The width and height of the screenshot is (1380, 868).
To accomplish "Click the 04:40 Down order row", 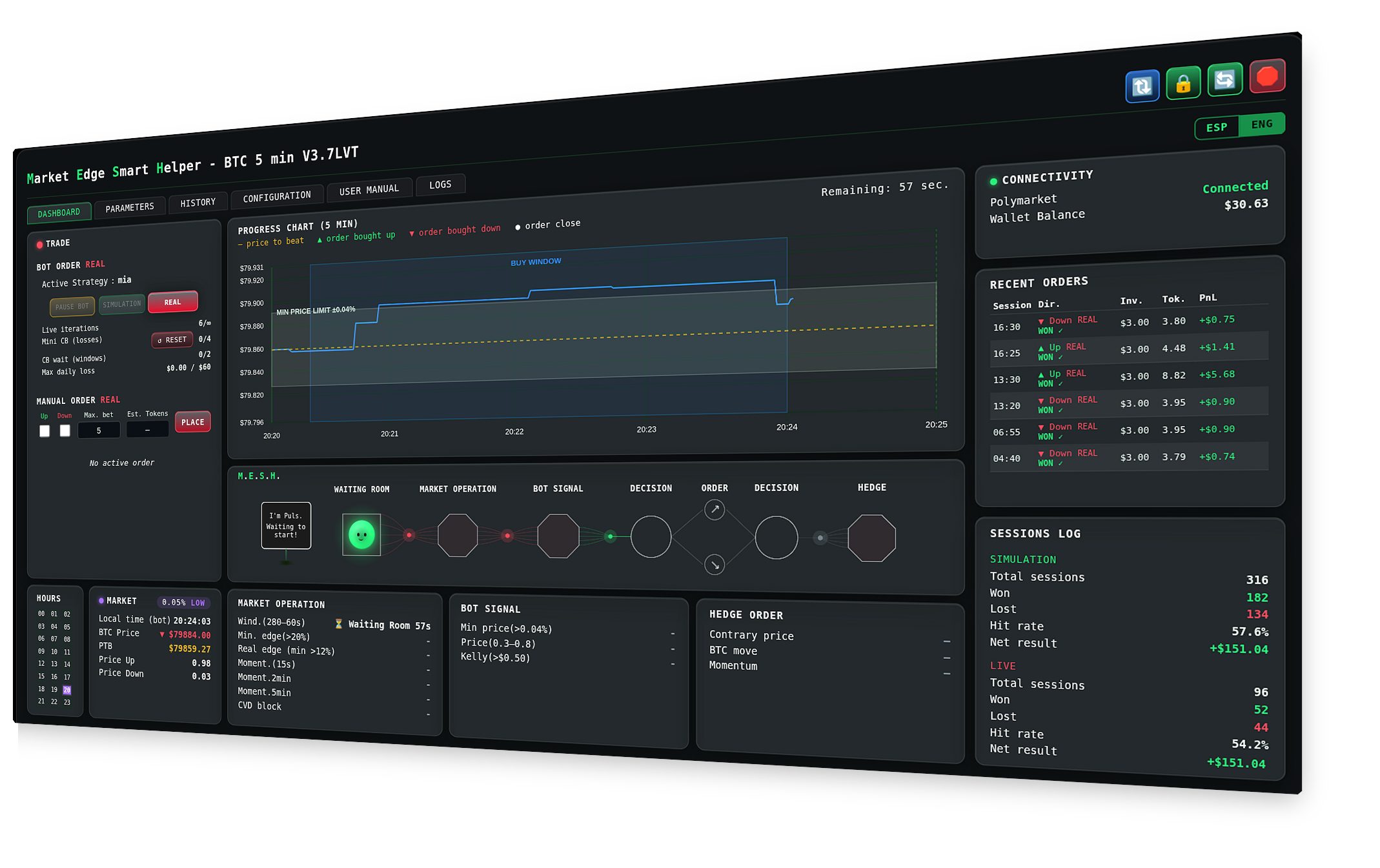I will pyautogui.click(x=1130, y=457).
